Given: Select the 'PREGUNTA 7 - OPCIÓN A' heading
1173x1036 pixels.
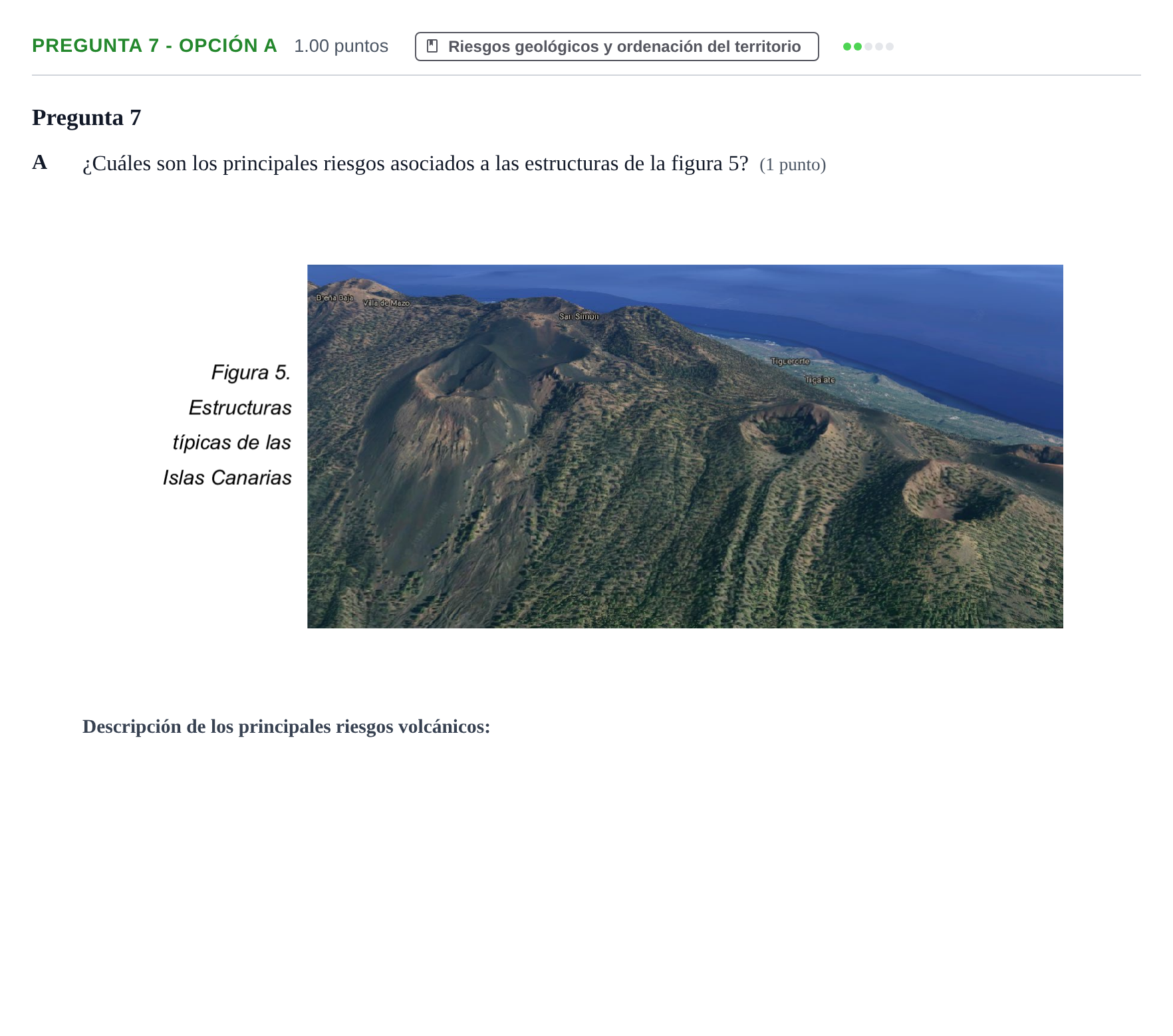Looking at the screenshot, I should pyautogui.click(x=154, y=45).
